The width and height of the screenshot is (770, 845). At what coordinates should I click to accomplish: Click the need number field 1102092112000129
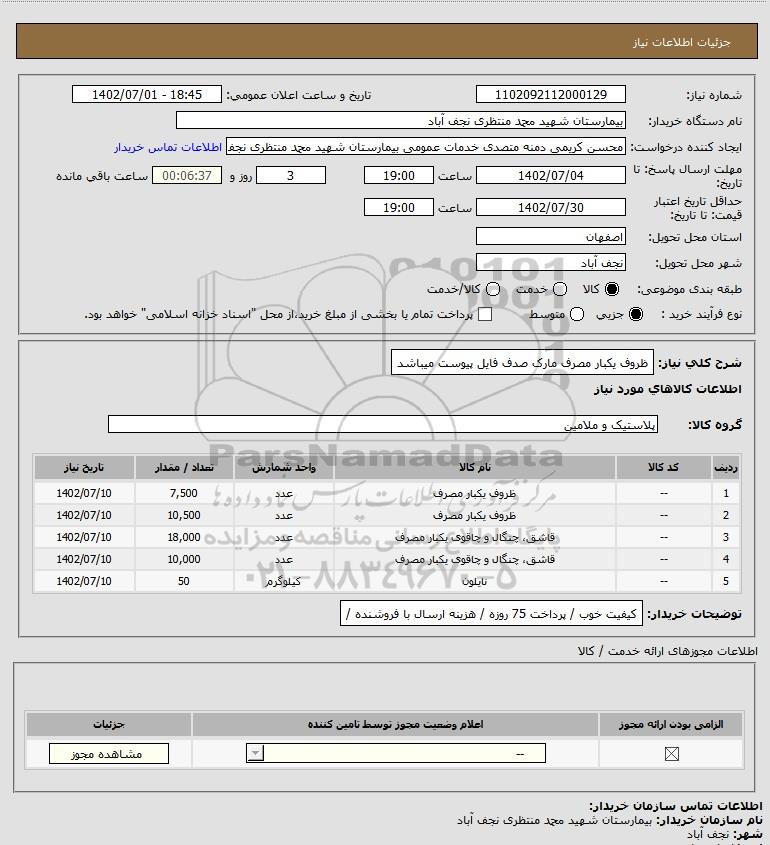pyautogui.click(x=551, y=94)
